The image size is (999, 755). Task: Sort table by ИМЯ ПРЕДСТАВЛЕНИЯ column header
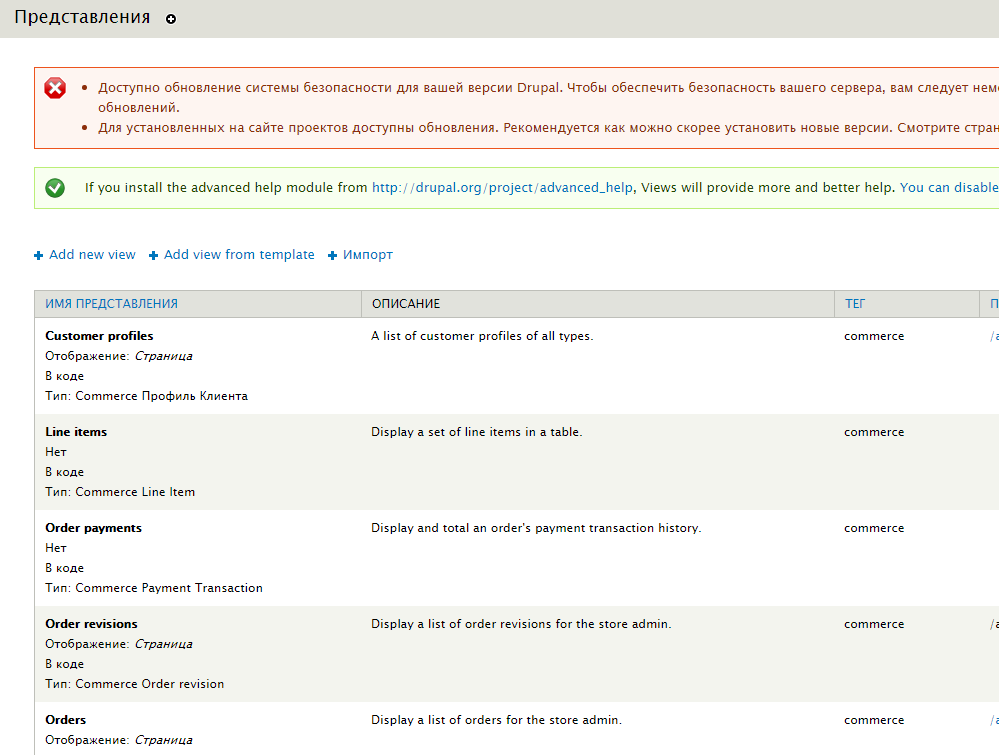point(112,304)
